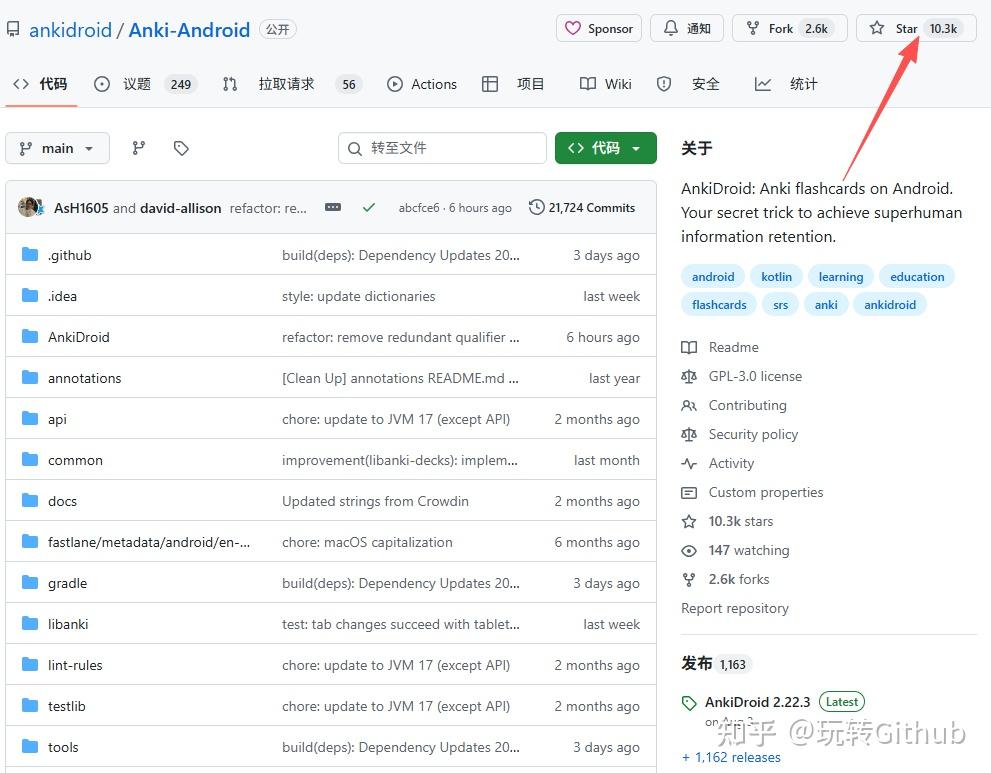991x773 pixels.
Task: Open the tags icon beside branches
Action: [181, 148]
